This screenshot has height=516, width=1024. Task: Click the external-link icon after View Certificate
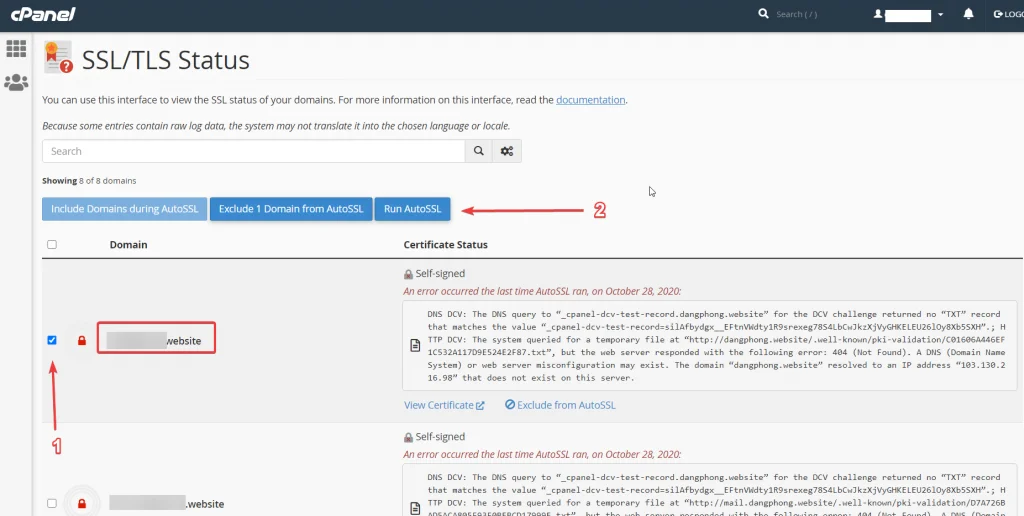(x=480, y=406)
